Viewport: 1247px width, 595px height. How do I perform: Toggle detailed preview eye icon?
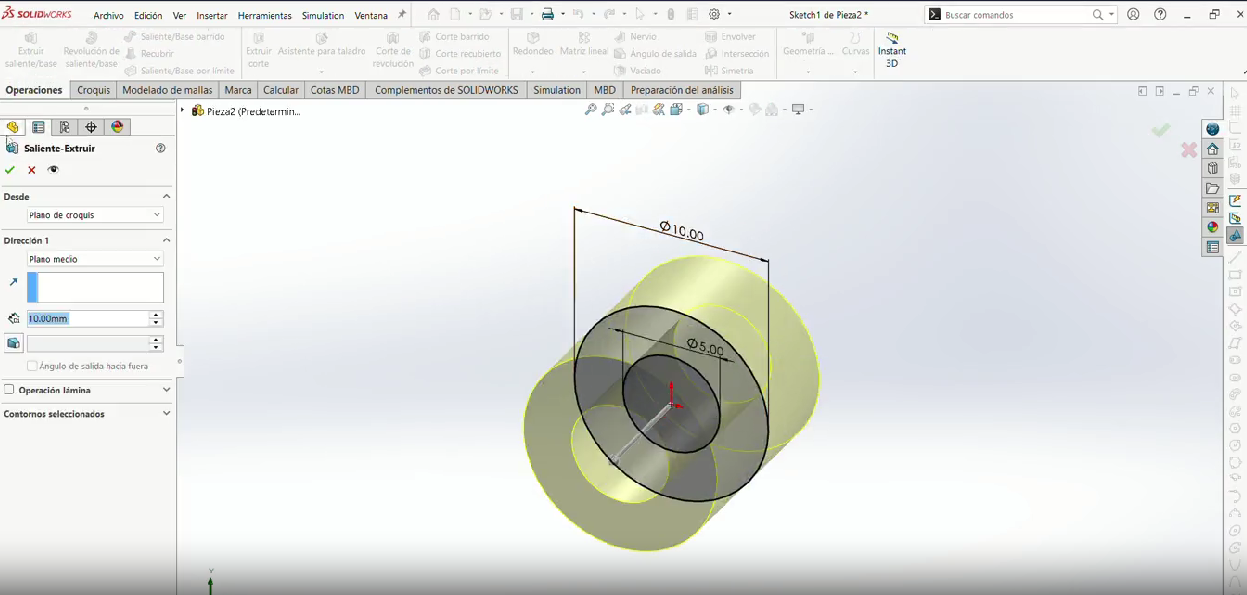click(x=53, y=170)
